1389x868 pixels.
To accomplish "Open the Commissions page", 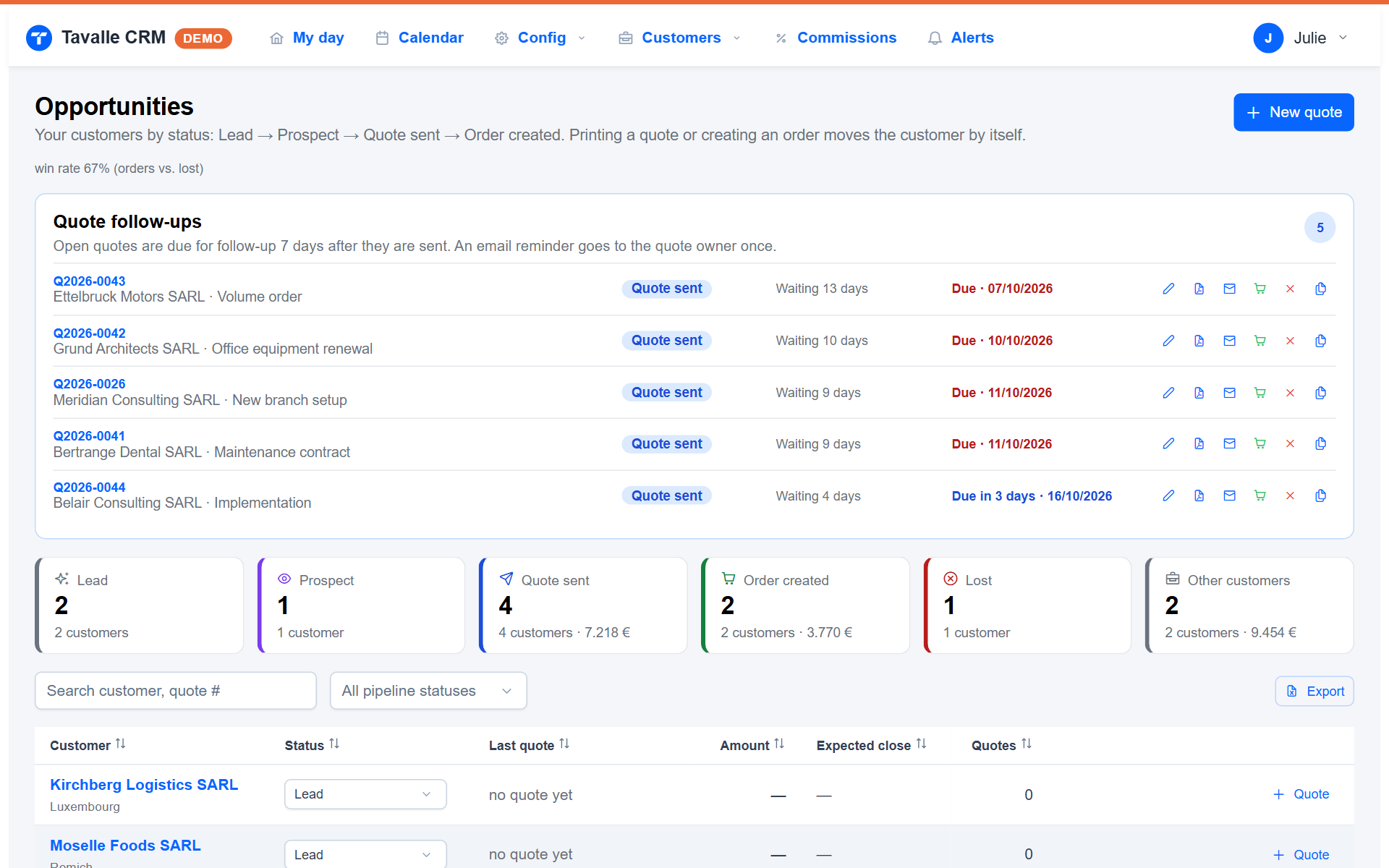I will click(x=836, y=38).
